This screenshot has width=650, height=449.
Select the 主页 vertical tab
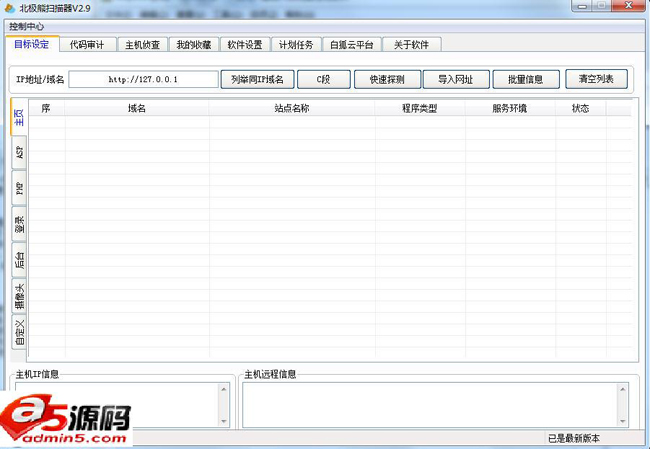click(x=19, y=117)
